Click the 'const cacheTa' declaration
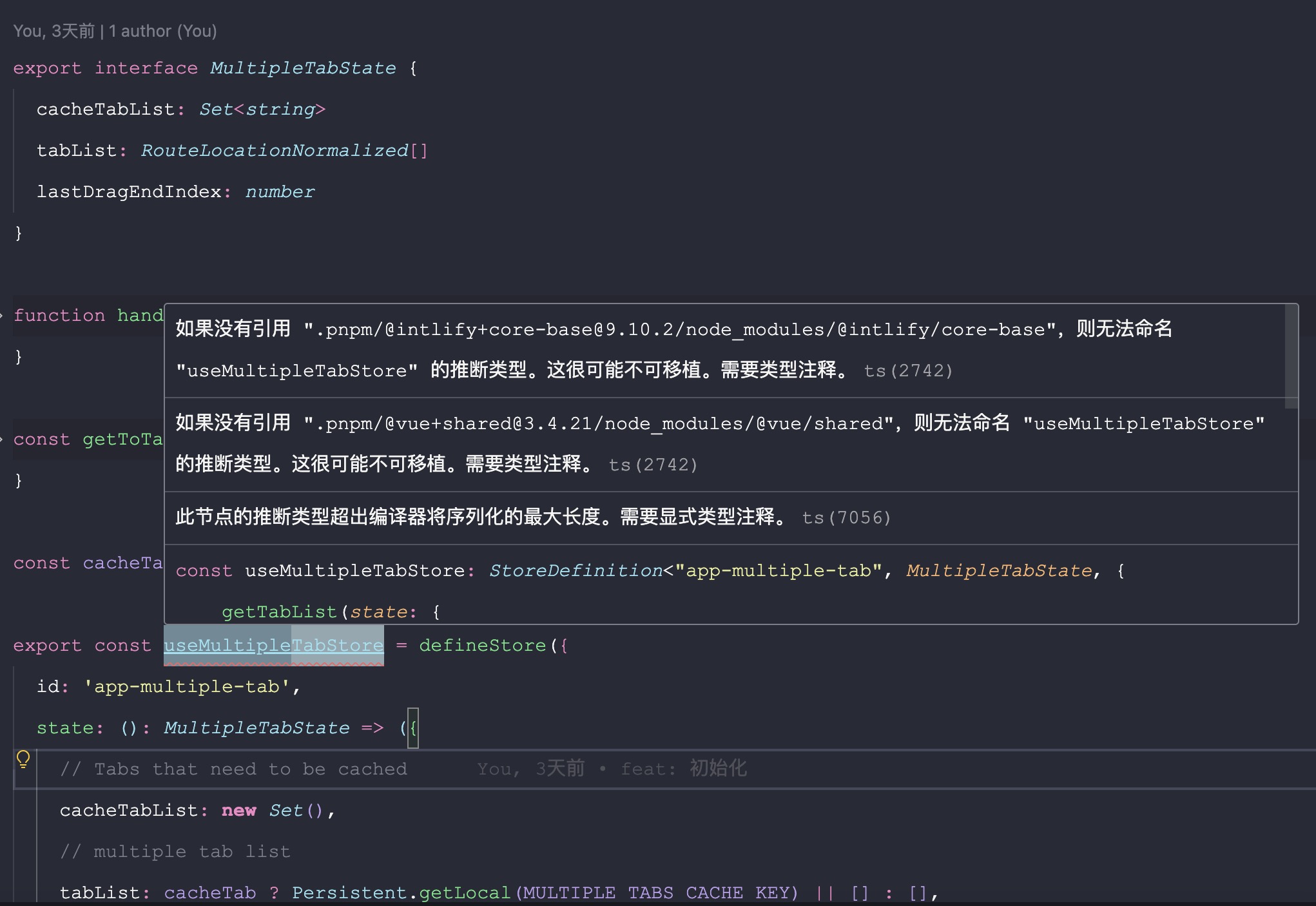Viewport: 1316px width, 906px height. [x=88, y=563]
